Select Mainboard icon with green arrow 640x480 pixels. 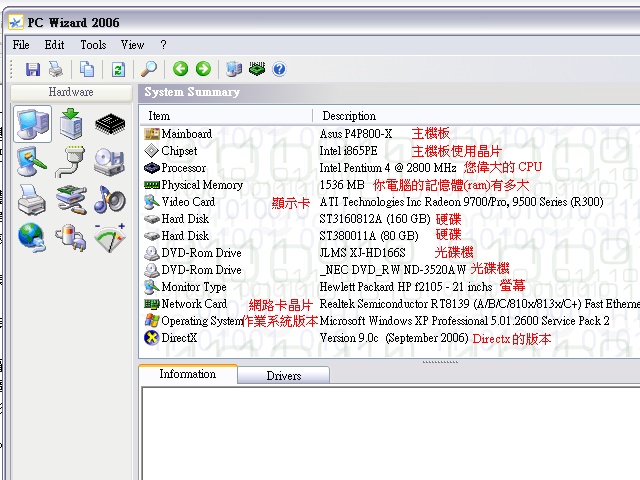pyautogui.click(x=71, y=124)
